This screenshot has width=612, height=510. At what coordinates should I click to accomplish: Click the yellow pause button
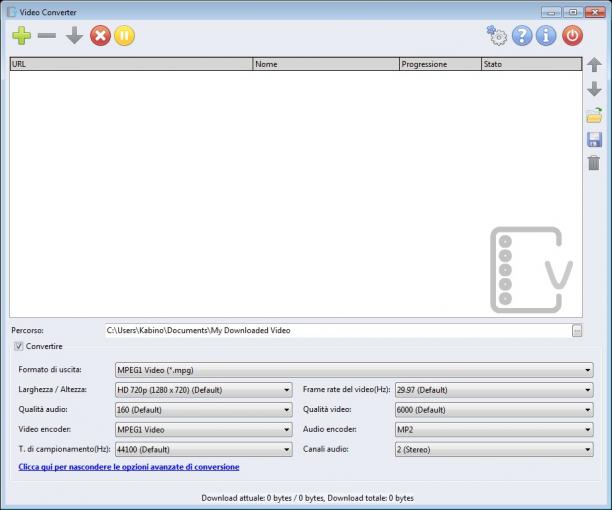[x=125, y=36]
